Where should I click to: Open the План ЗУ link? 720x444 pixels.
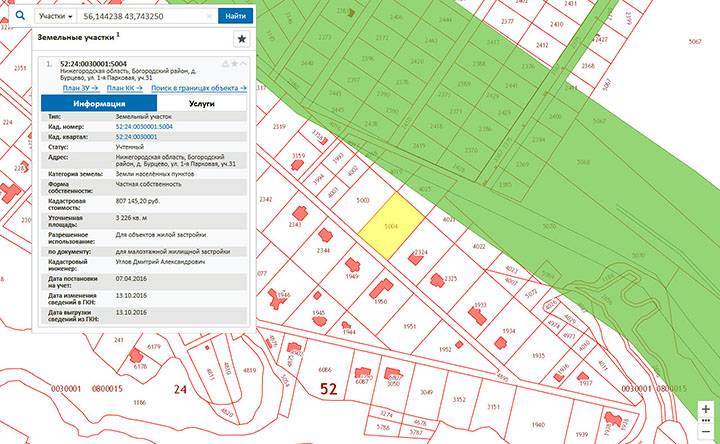click(80, 88)
